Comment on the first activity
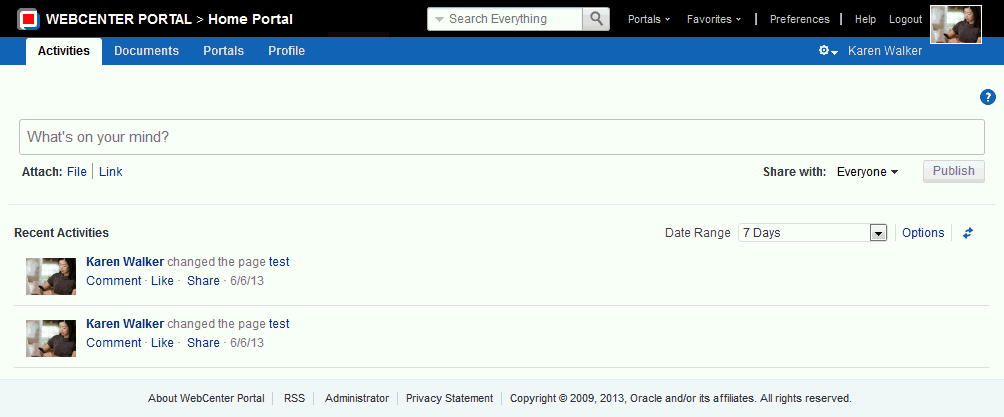1004x417 pixels. click(114, 281)
